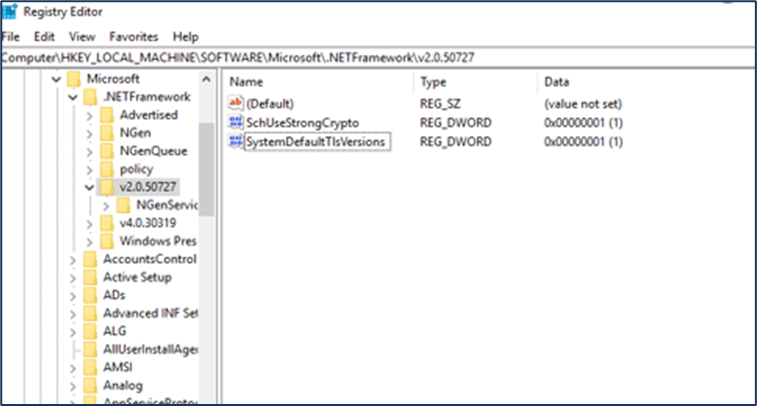This screenshot has height=406, width=757.
Task: Click the '(value not set)' data cell
Action: point(583,104)
